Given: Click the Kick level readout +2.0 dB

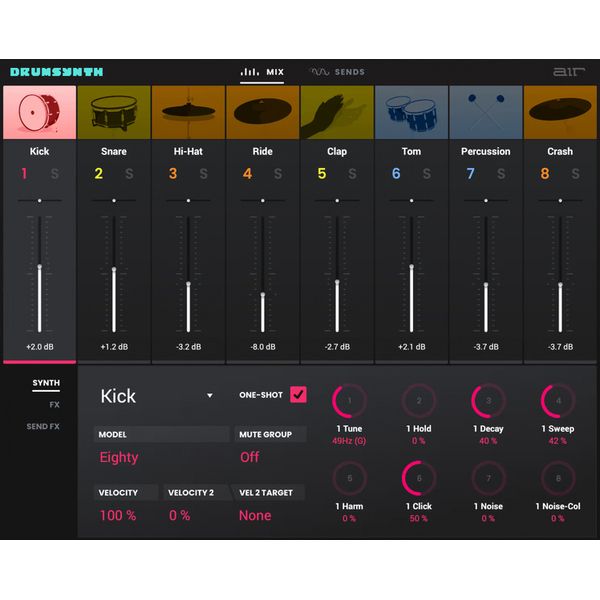Looking at the screenshot, I should click(40, 347).
